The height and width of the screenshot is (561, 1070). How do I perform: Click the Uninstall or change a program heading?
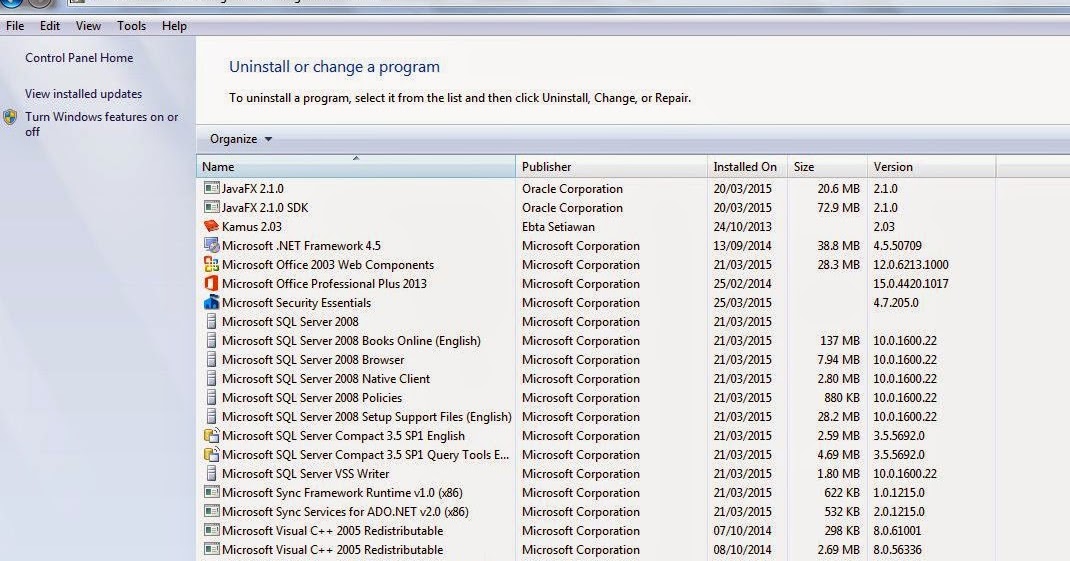tap(334, 67)
